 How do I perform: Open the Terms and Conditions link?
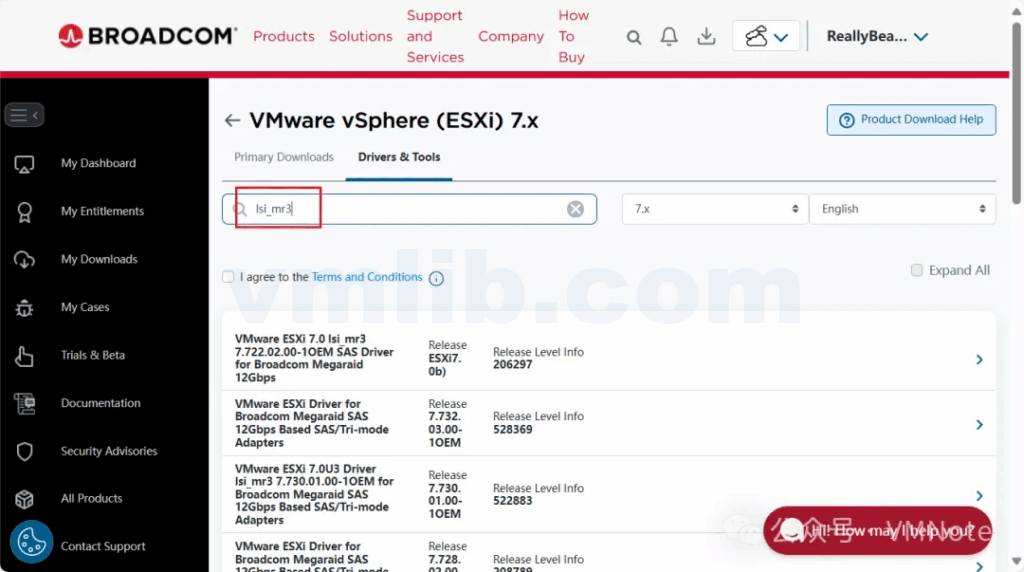[367, 277]
